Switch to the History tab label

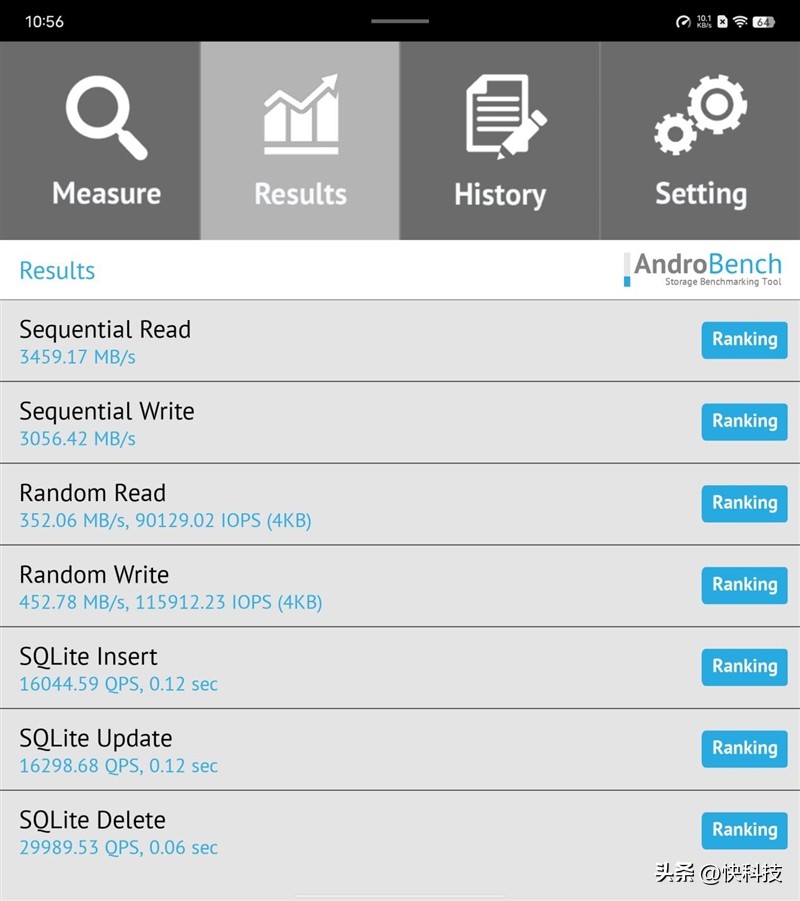click(x=500, y=194)
